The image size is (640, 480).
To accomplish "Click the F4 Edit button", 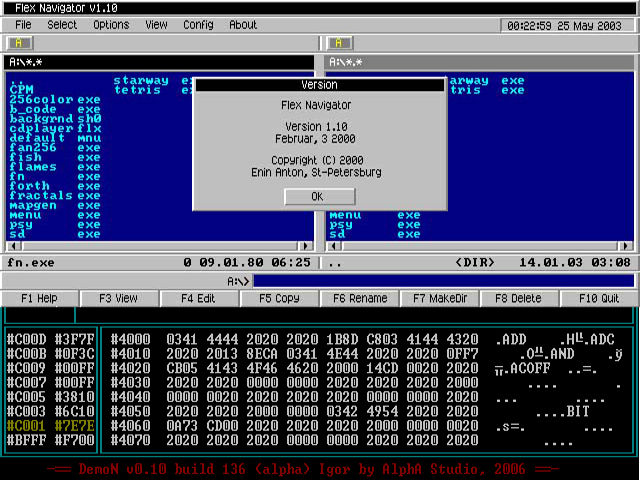I will tap(198, 298).
